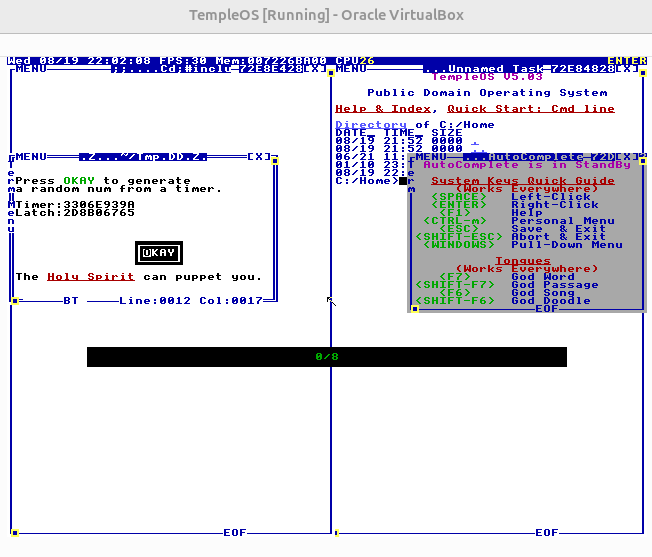Open the Tongues link in AutoComplete

tap(523, 261)
